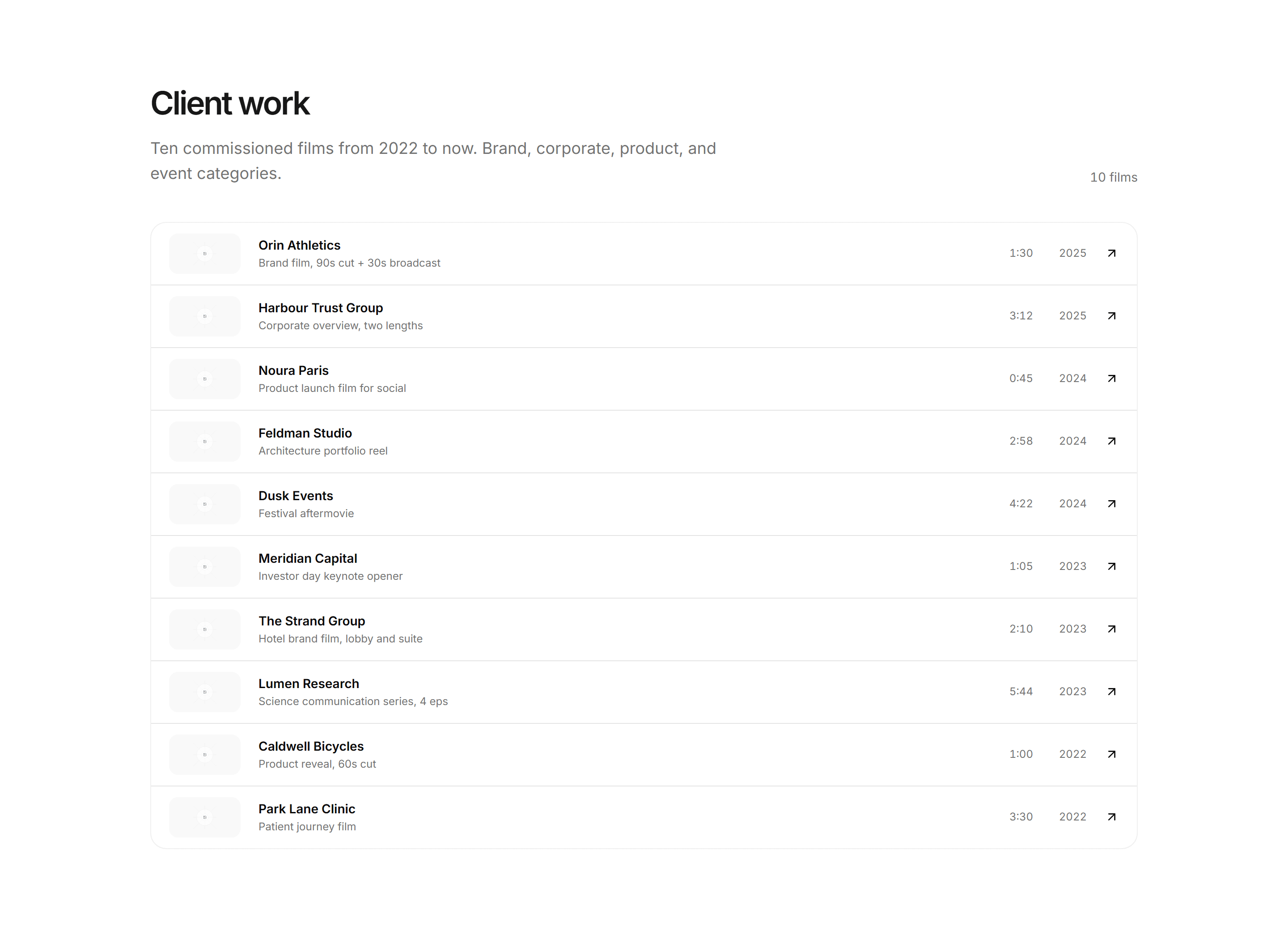Open the Meridian Capital arrow icon
Screen dimensions: 1288x935
point(1111,566)
